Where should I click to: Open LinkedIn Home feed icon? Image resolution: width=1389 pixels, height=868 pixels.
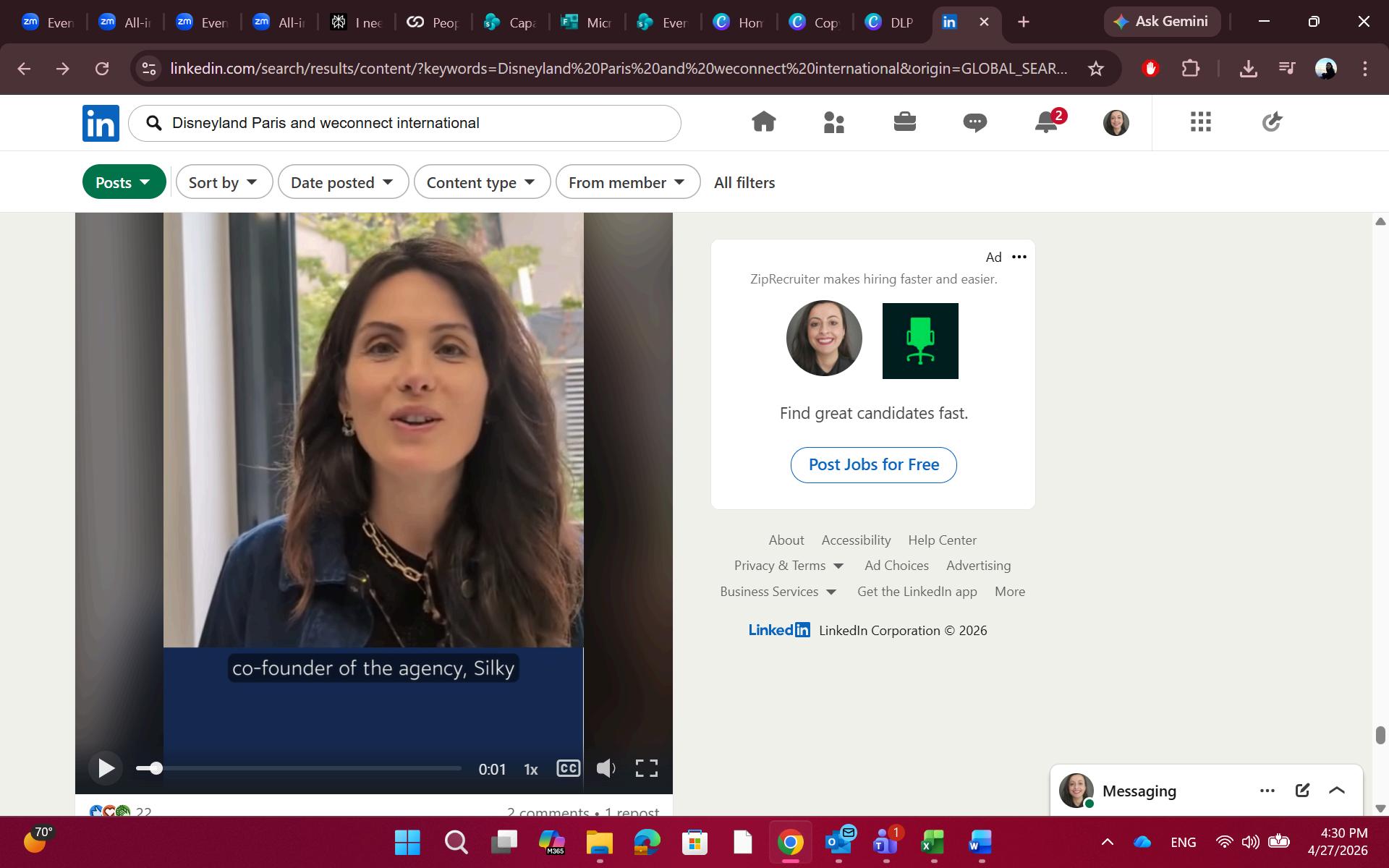(763, 122)
